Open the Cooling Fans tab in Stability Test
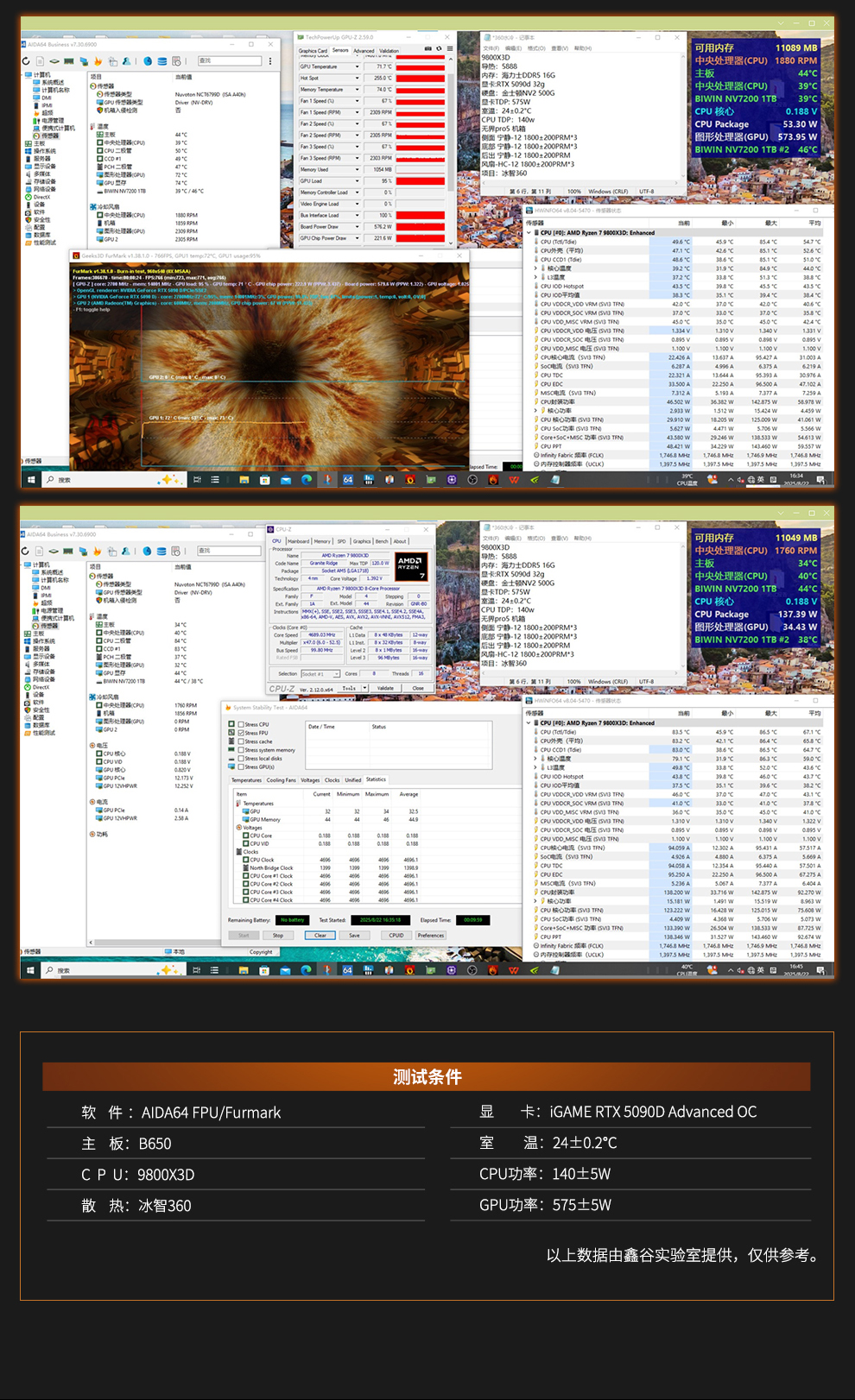This screenshot has height=1400, width=855. (x=281, y=780)
